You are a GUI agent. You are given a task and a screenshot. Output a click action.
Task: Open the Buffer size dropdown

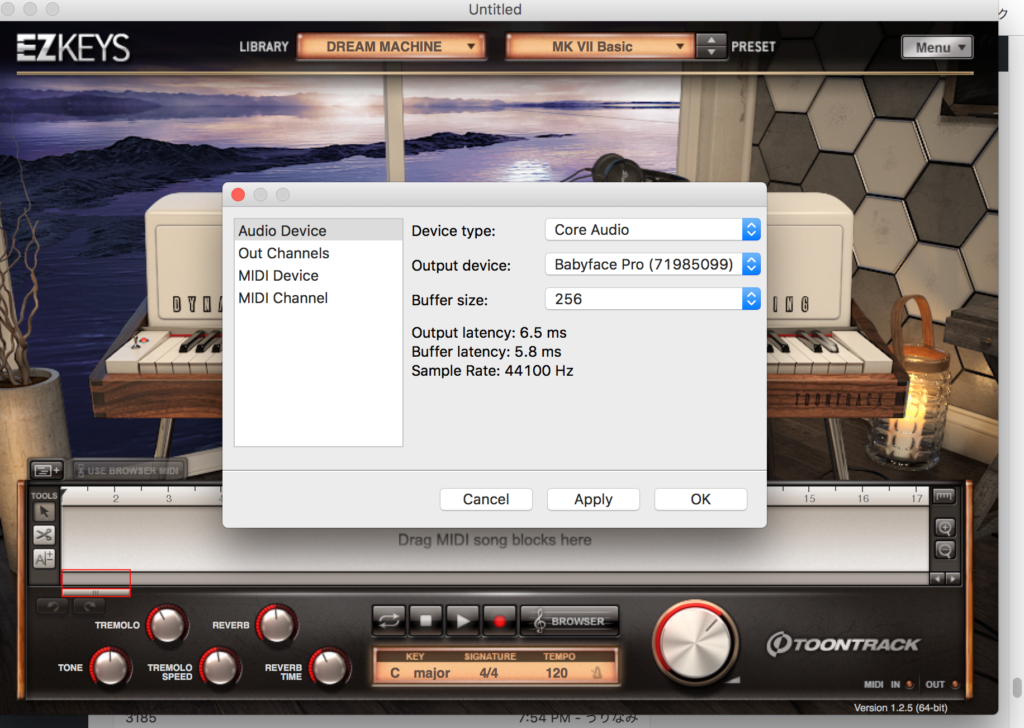tap(652, 299)
